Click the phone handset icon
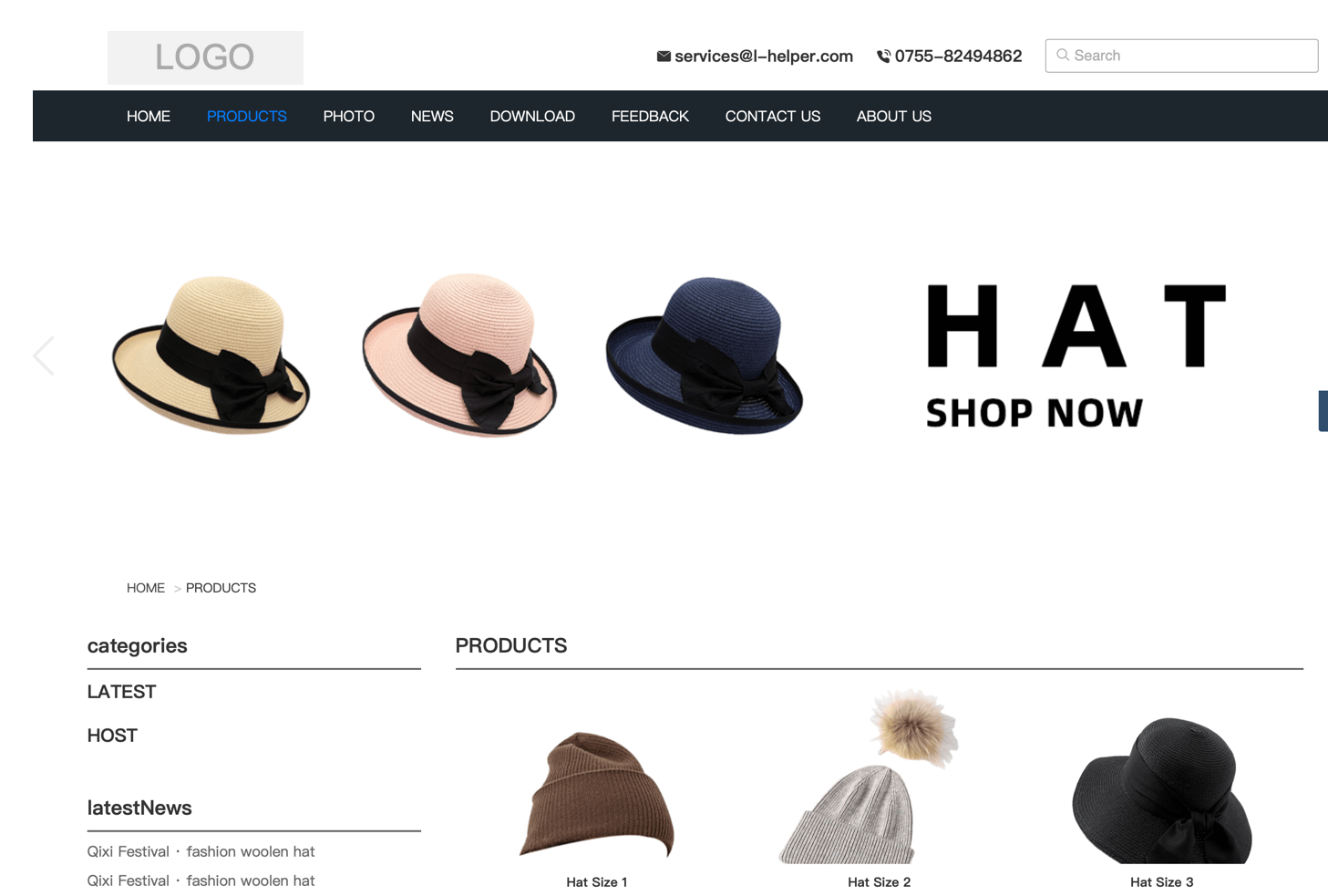This screenshot has width=1328, height=896. point(883,57)
